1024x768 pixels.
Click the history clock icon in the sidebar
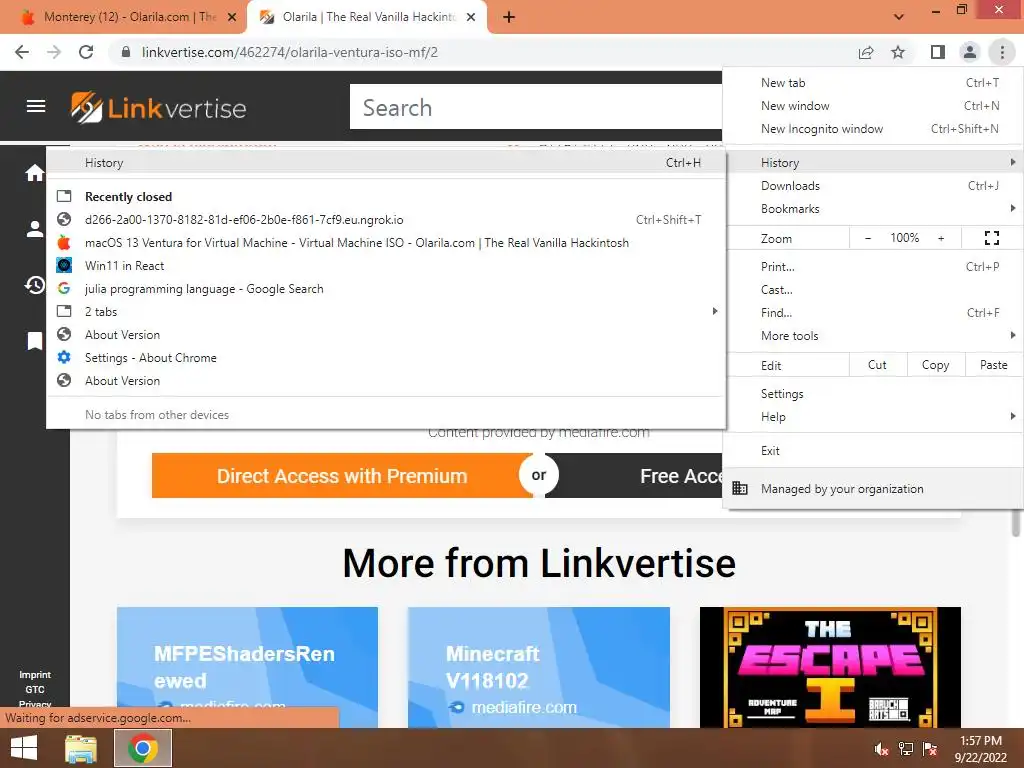(x=35, y=285)
